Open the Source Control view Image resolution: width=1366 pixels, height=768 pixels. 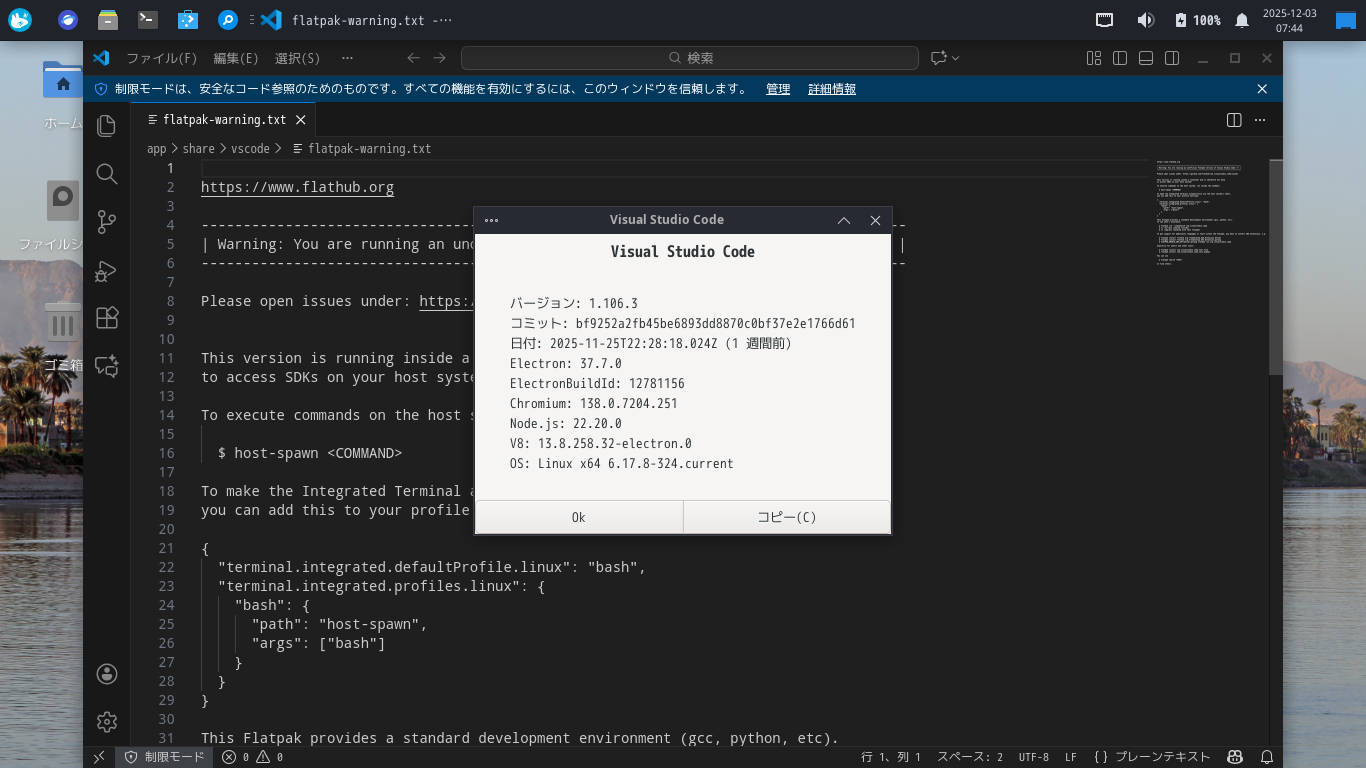pos(107,221)
